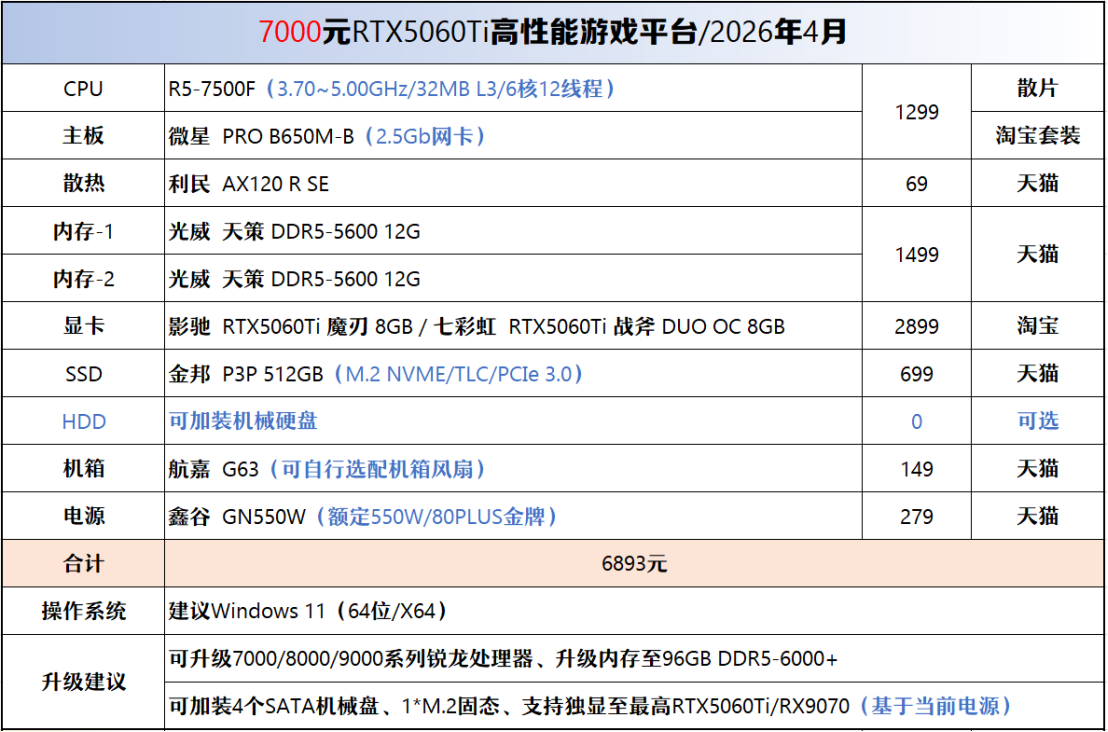This screenshot has height=732, width=1108.
Task: Select the memory price cell '1499'
Action: (x=917, y=254)
